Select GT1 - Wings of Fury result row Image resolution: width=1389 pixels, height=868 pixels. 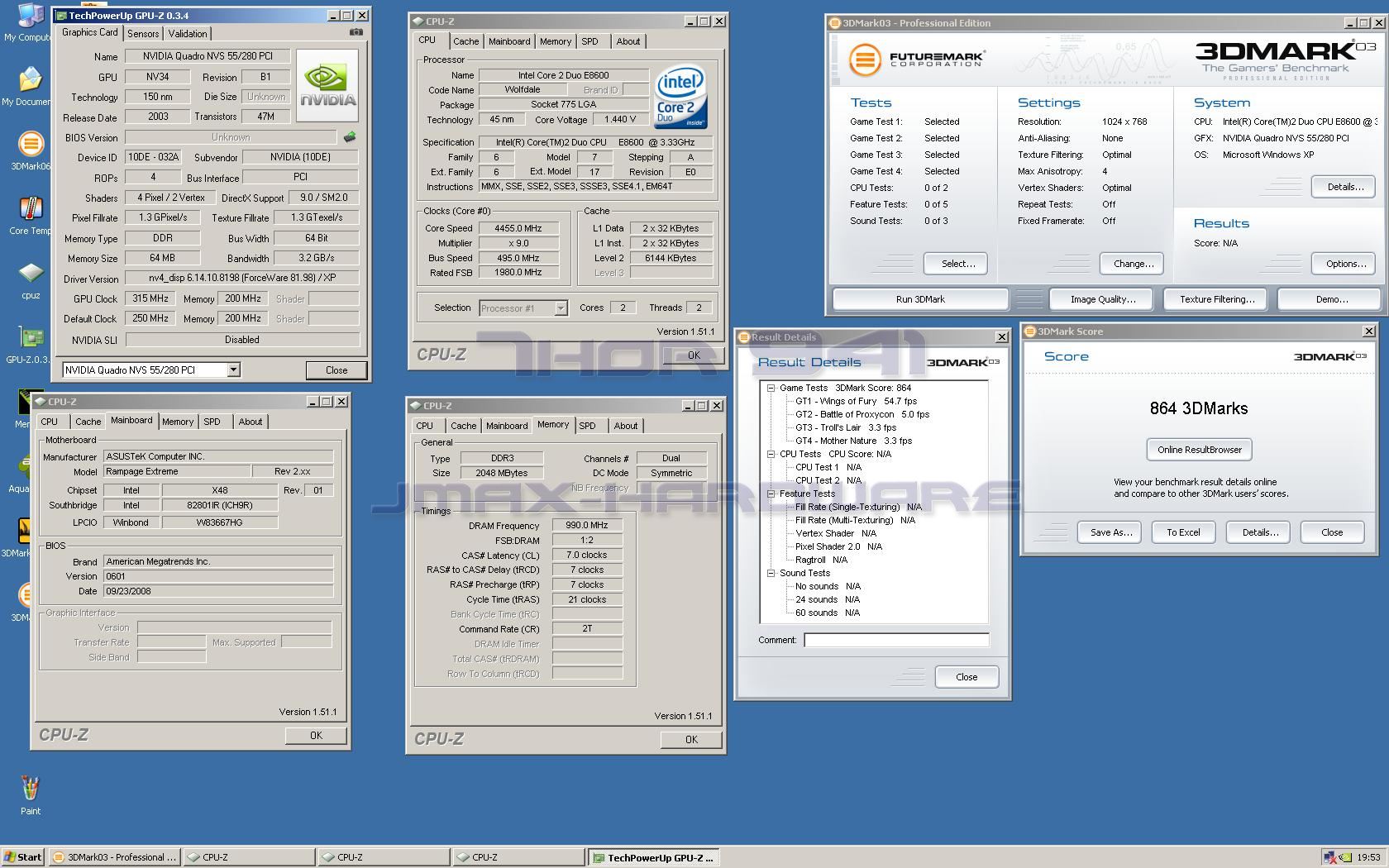[x=856, y=401]
